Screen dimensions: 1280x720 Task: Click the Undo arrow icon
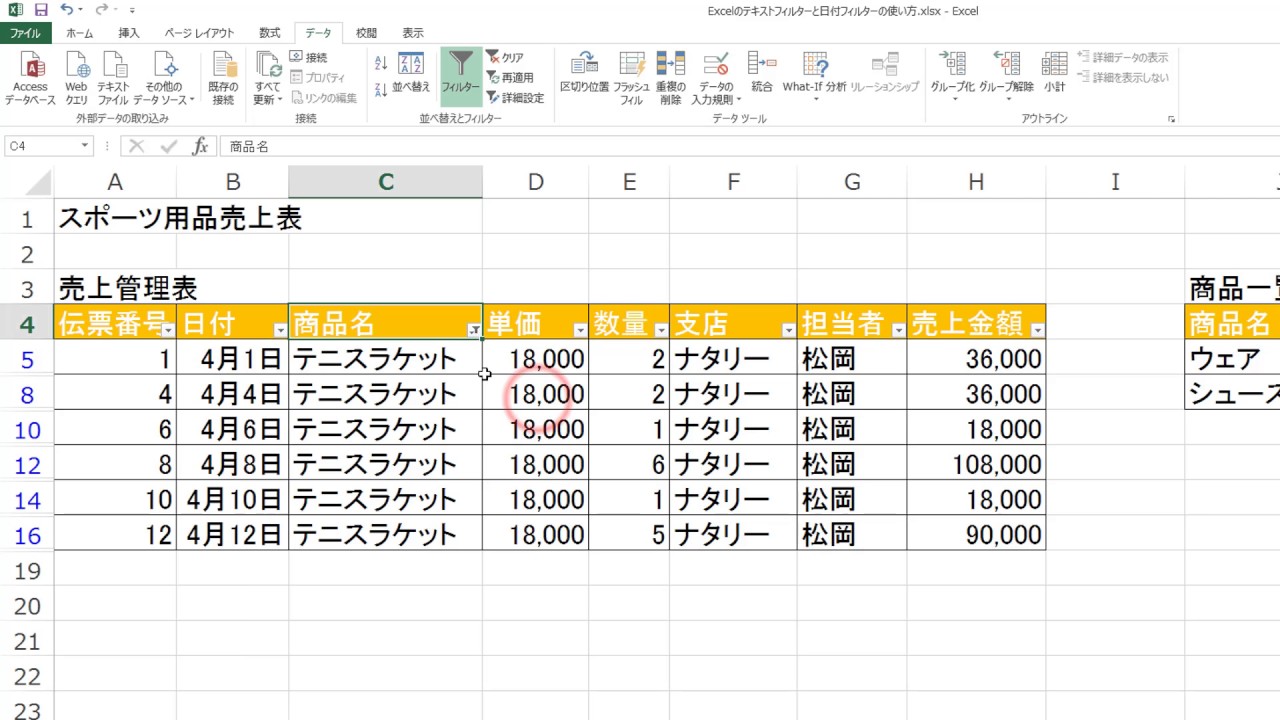[66, 11]
